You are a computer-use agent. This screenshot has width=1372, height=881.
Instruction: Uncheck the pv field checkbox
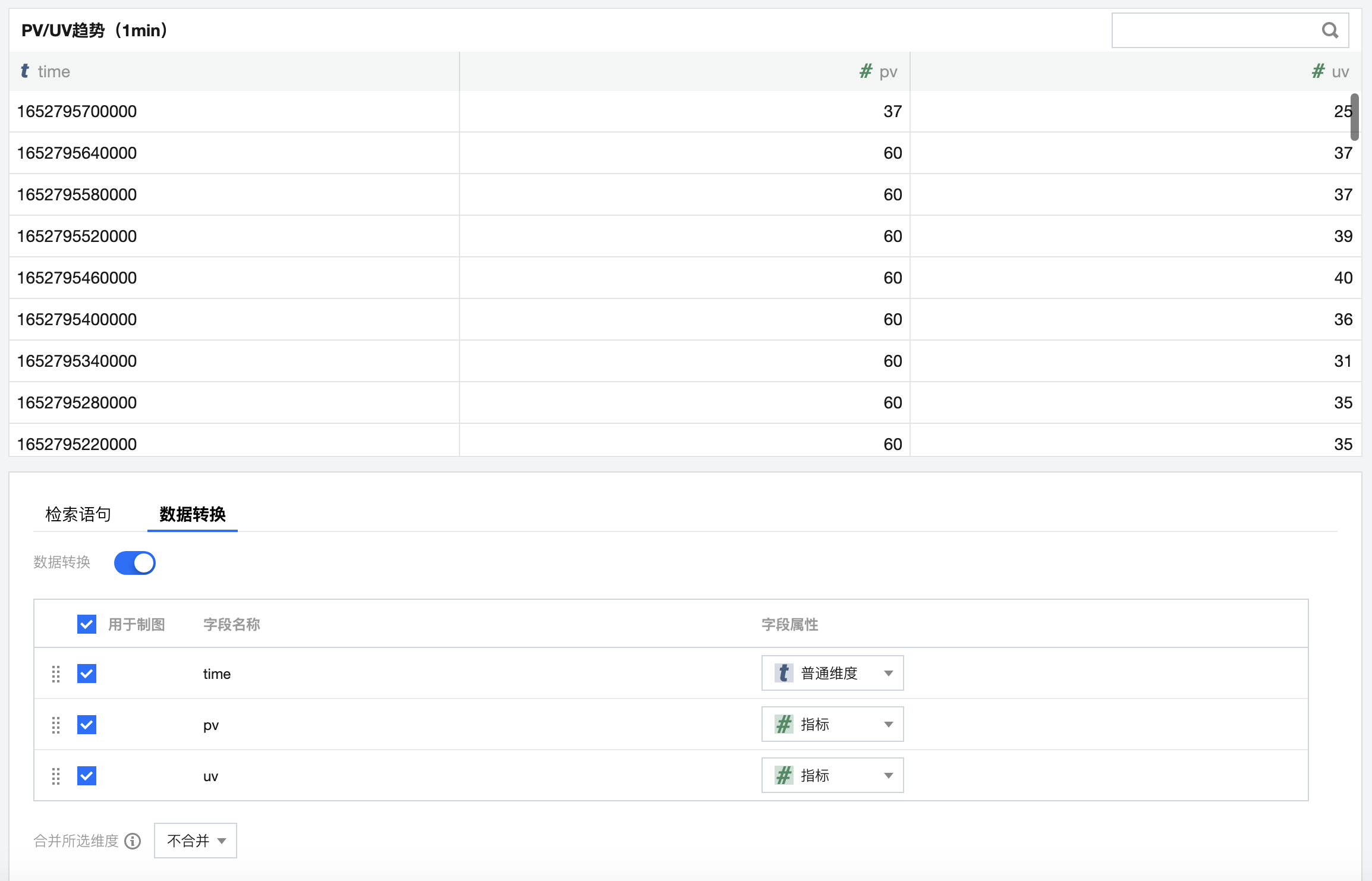(x=87, y=725)
